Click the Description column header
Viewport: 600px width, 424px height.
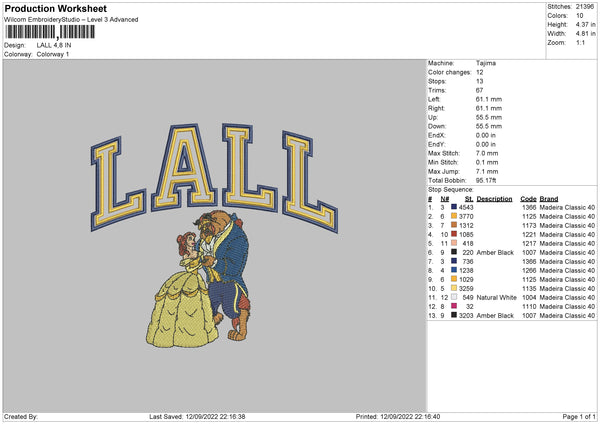tap(494, 199)
